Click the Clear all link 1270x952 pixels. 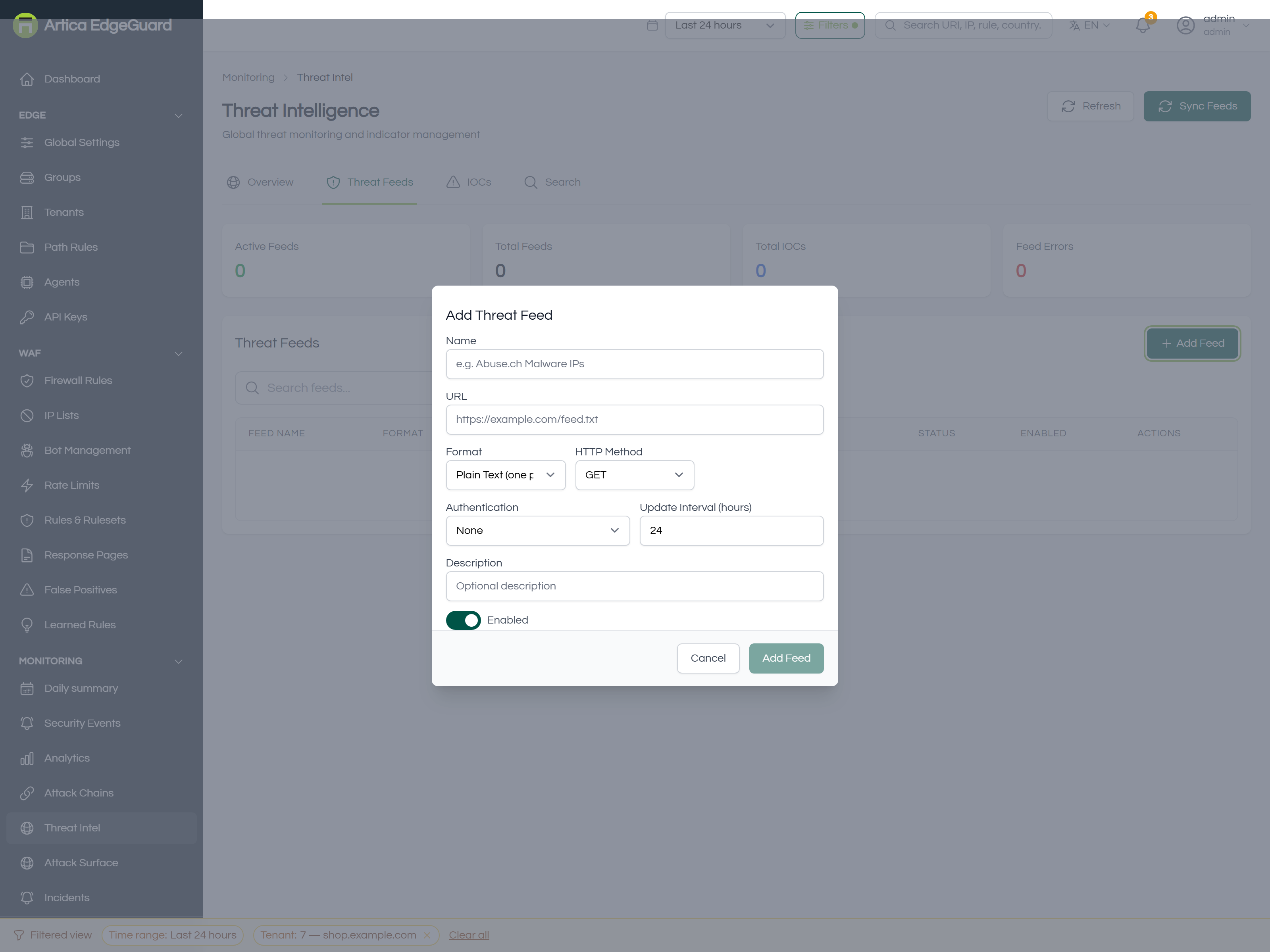(x=468, y=935)
